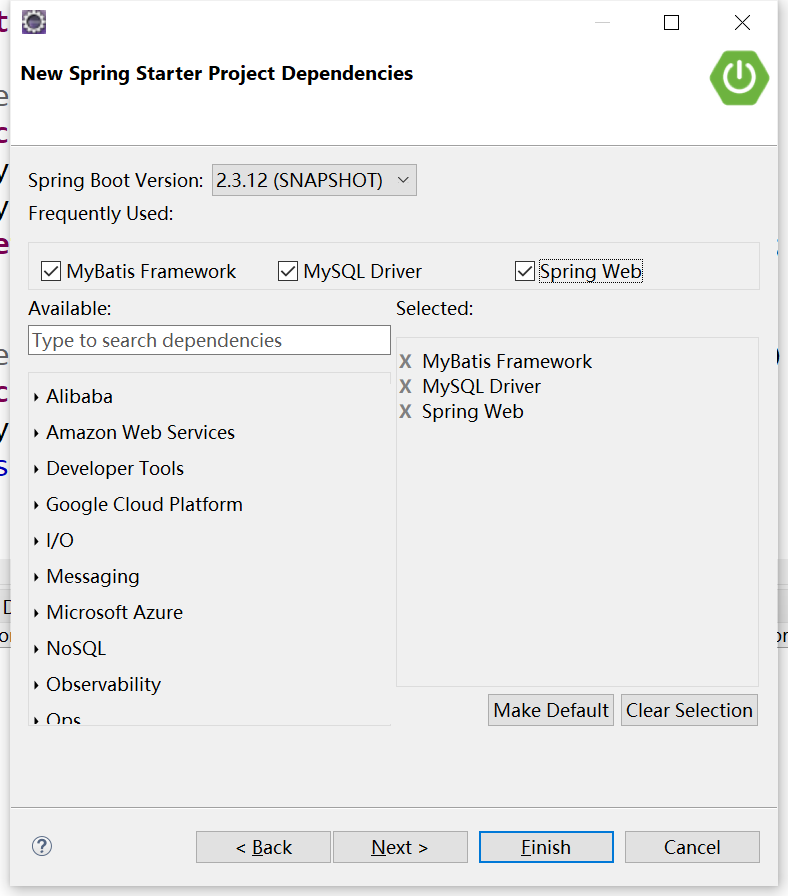The width and height of the screenshot is (788, 896).
Task: Click the Eclipse window icon in title bar
Action: coord(34,21)
